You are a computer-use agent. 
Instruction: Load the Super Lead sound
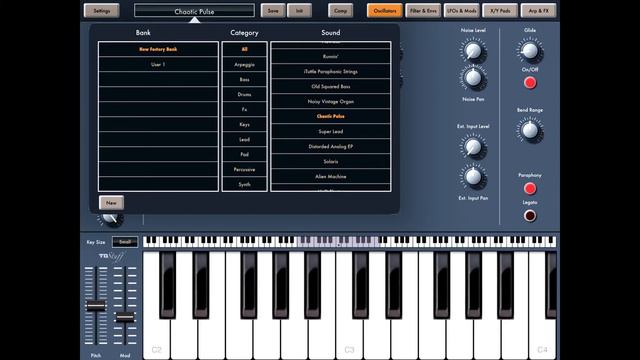(x=331, y=131)
